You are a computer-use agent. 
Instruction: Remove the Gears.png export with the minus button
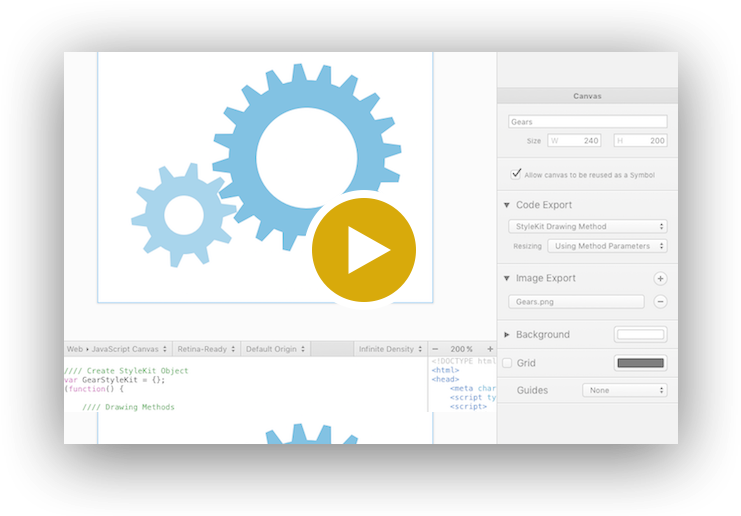[x=660, y=301]
